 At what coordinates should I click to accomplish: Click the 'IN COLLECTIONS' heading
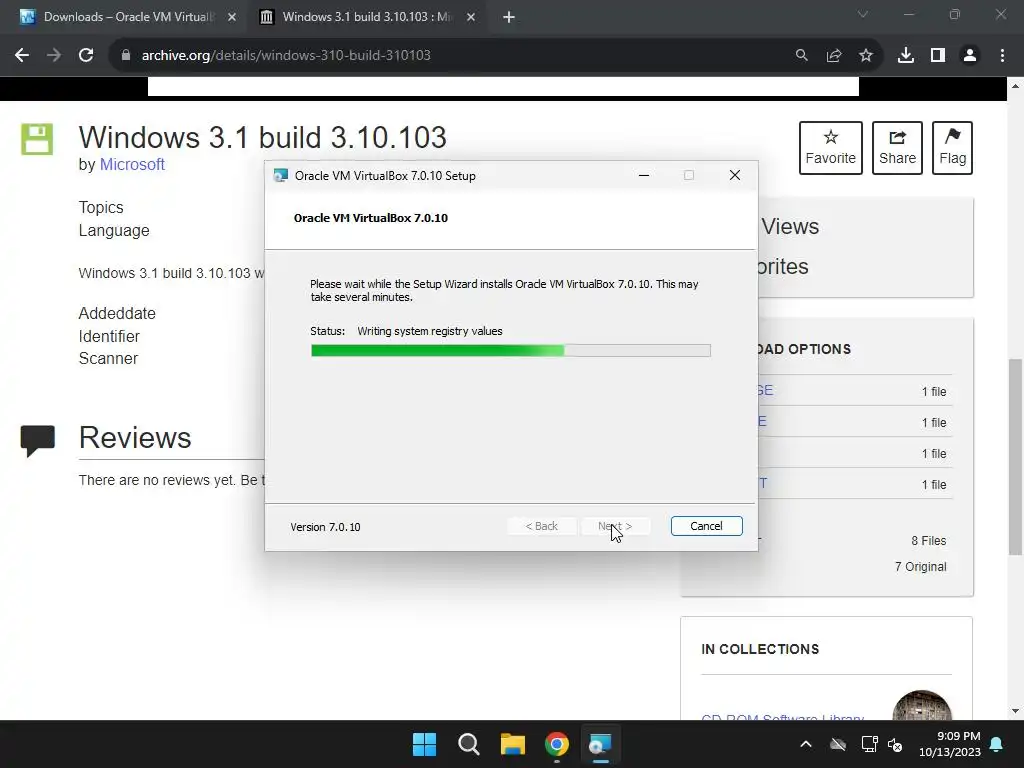[760, 649]
